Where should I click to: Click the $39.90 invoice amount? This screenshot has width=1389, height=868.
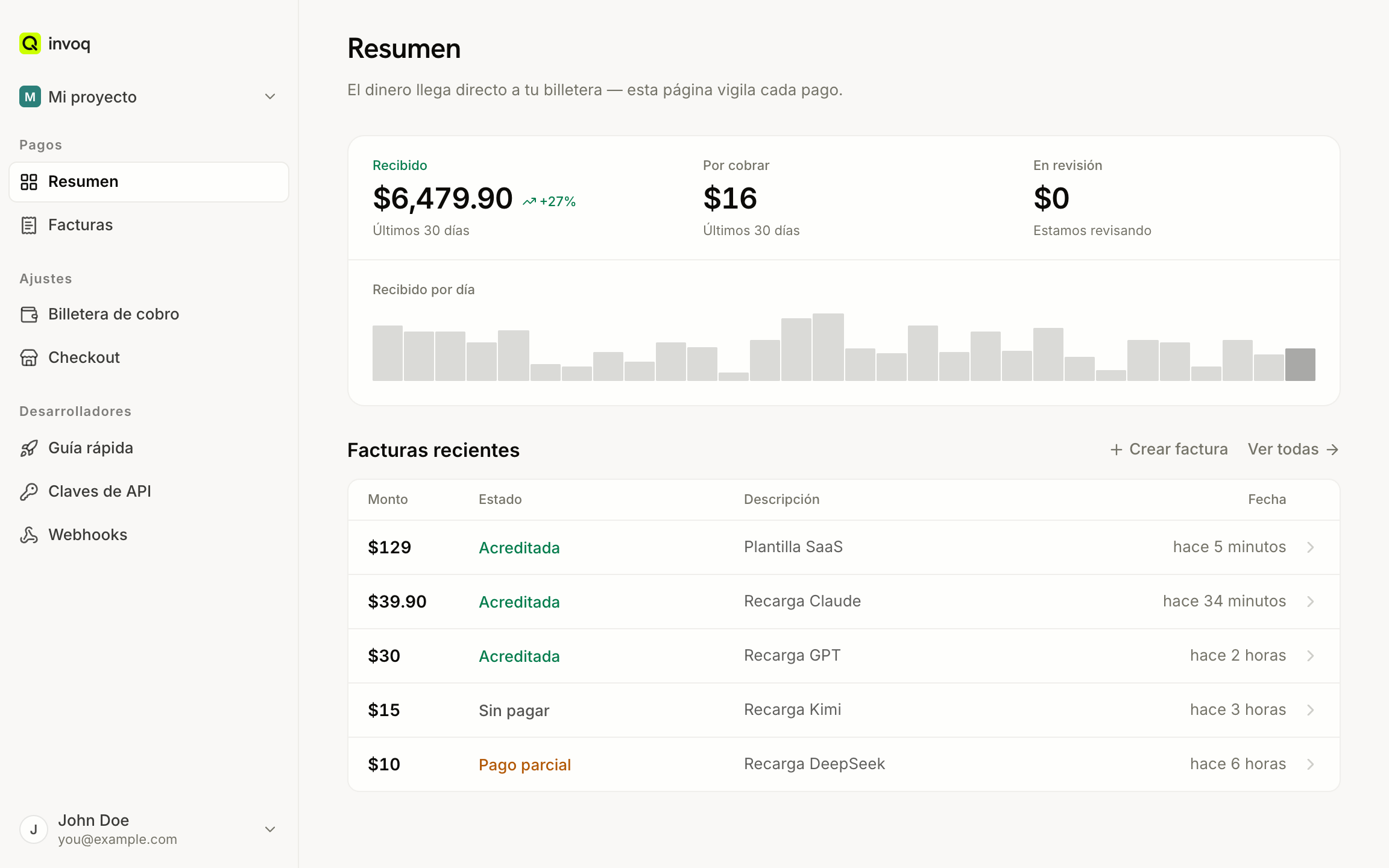[x=397, y=602]
